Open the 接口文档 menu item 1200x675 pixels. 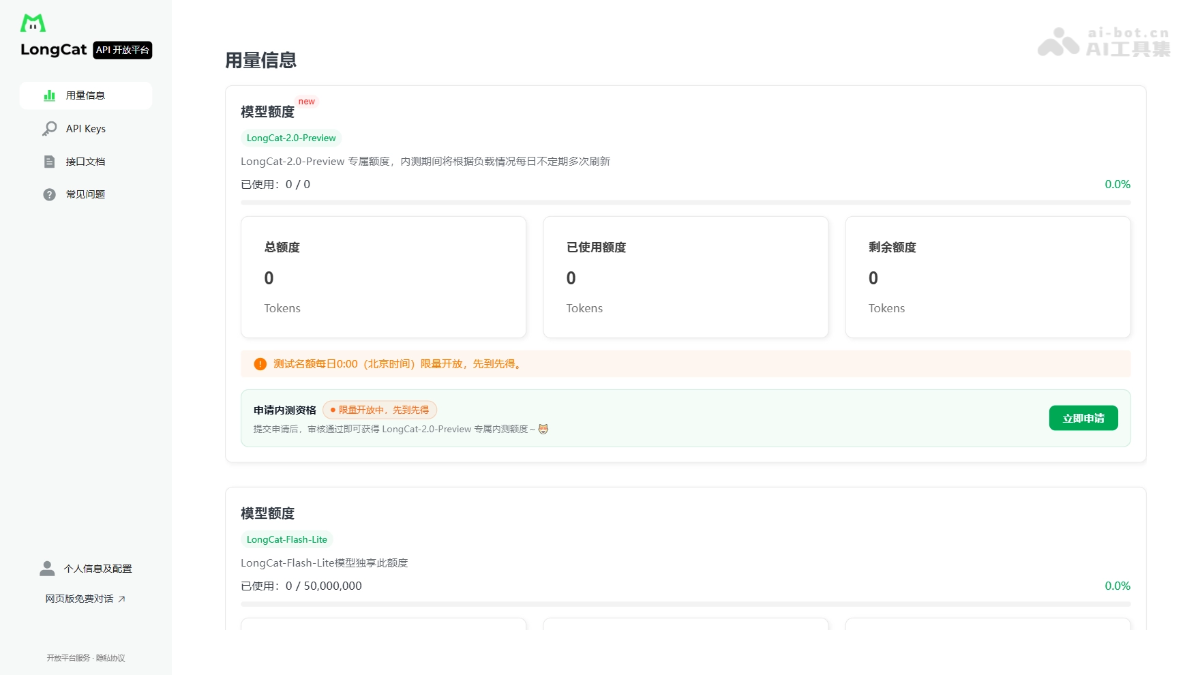tap(85, 162)
